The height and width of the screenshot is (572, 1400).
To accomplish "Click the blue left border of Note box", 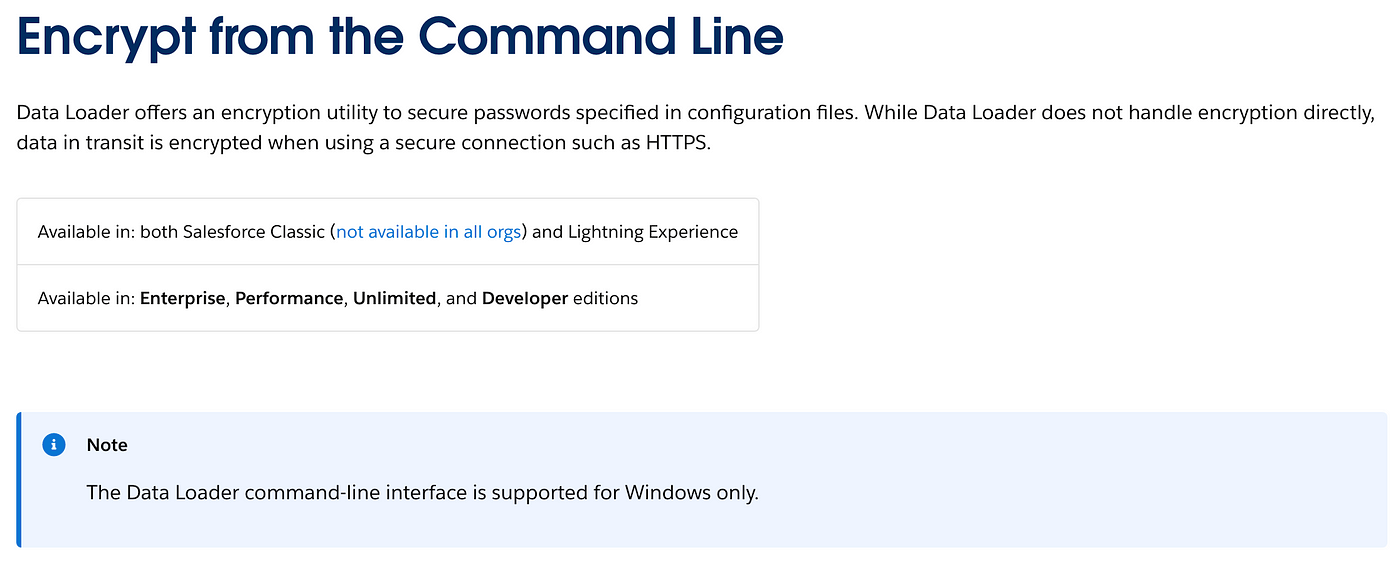I will pyautogui.click(x=19, y=479).
